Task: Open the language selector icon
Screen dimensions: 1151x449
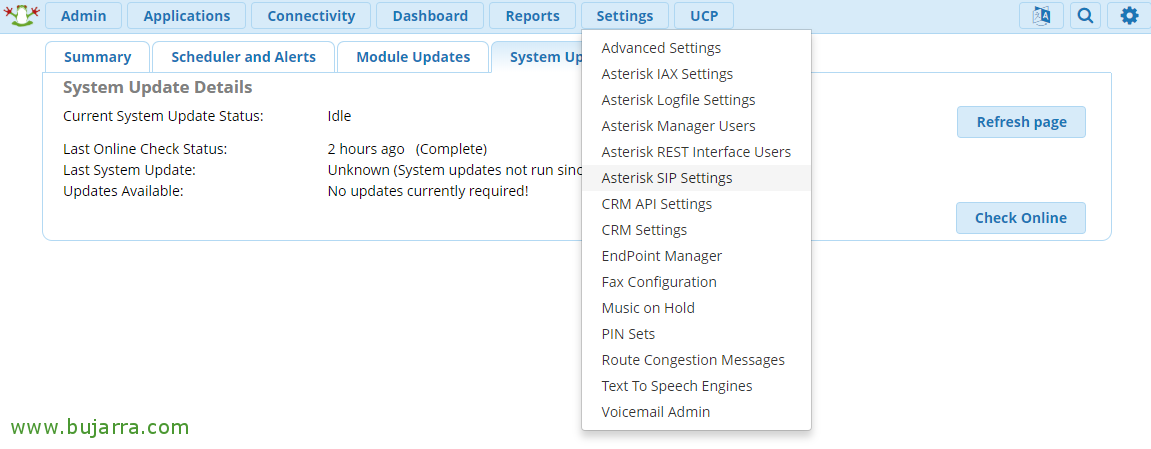Action: (1041, 15)
